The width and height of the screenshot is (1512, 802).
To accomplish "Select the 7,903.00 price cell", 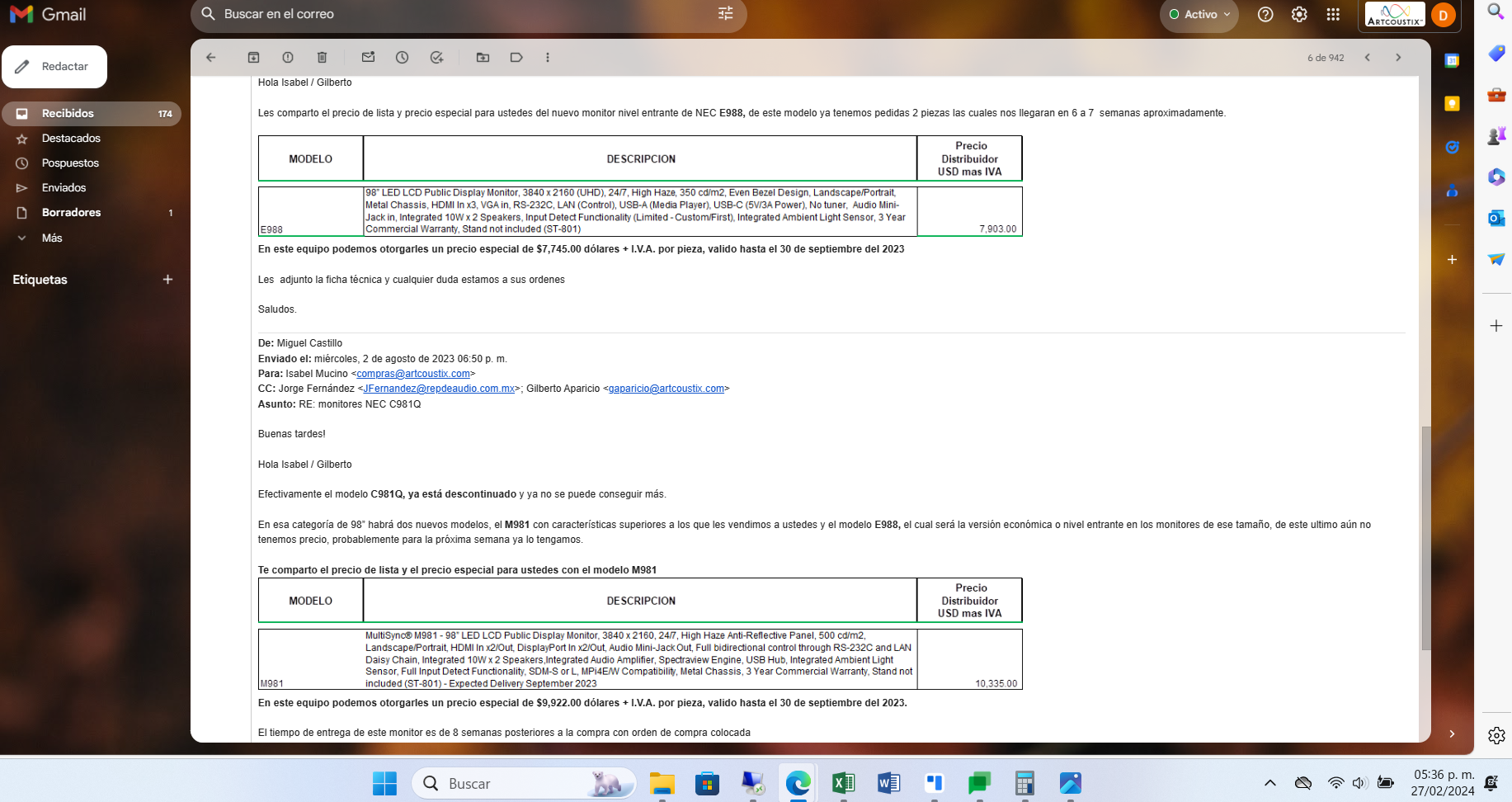I will 969,211.
